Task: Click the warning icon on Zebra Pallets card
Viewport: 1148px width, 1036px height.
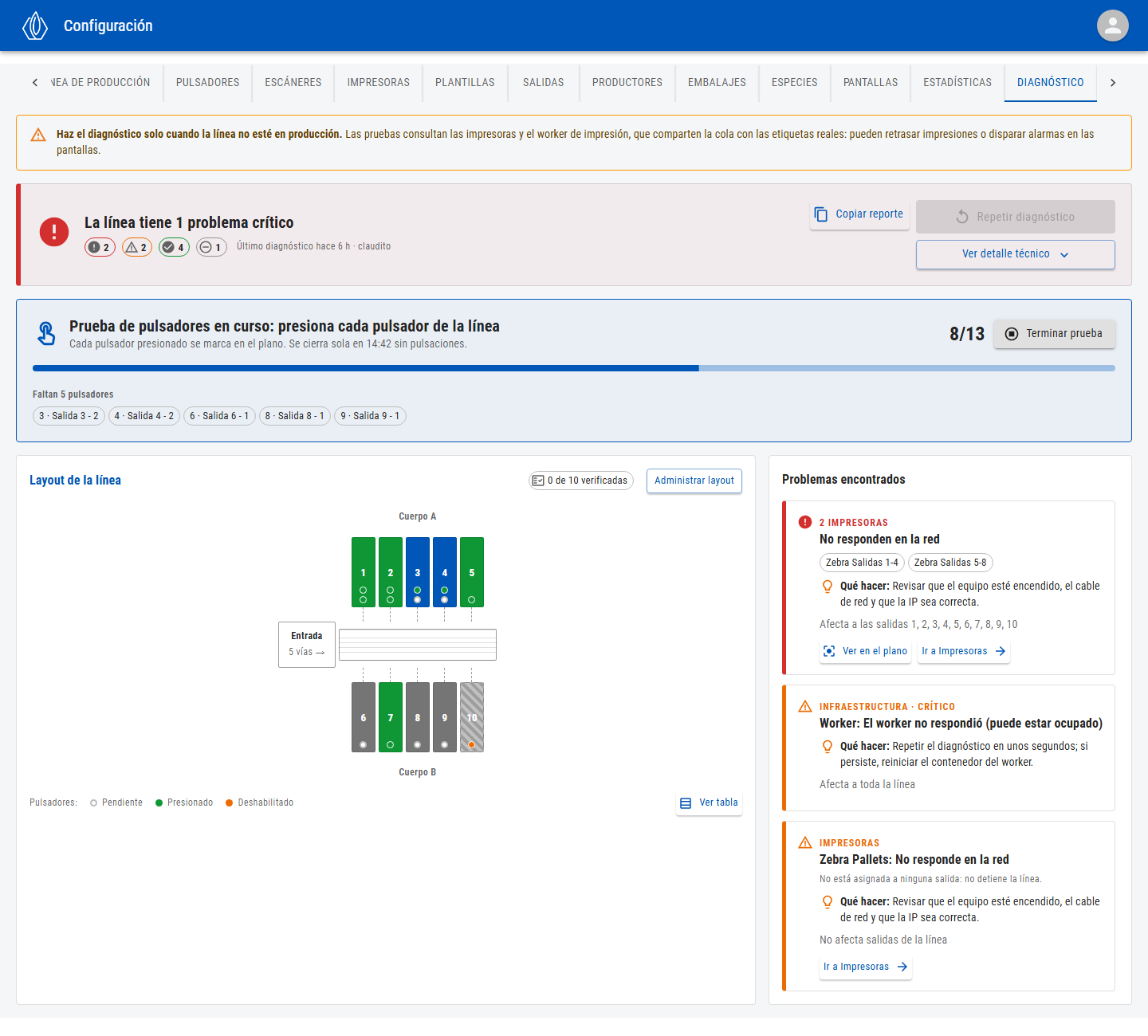Action: (x=805, y=842)
